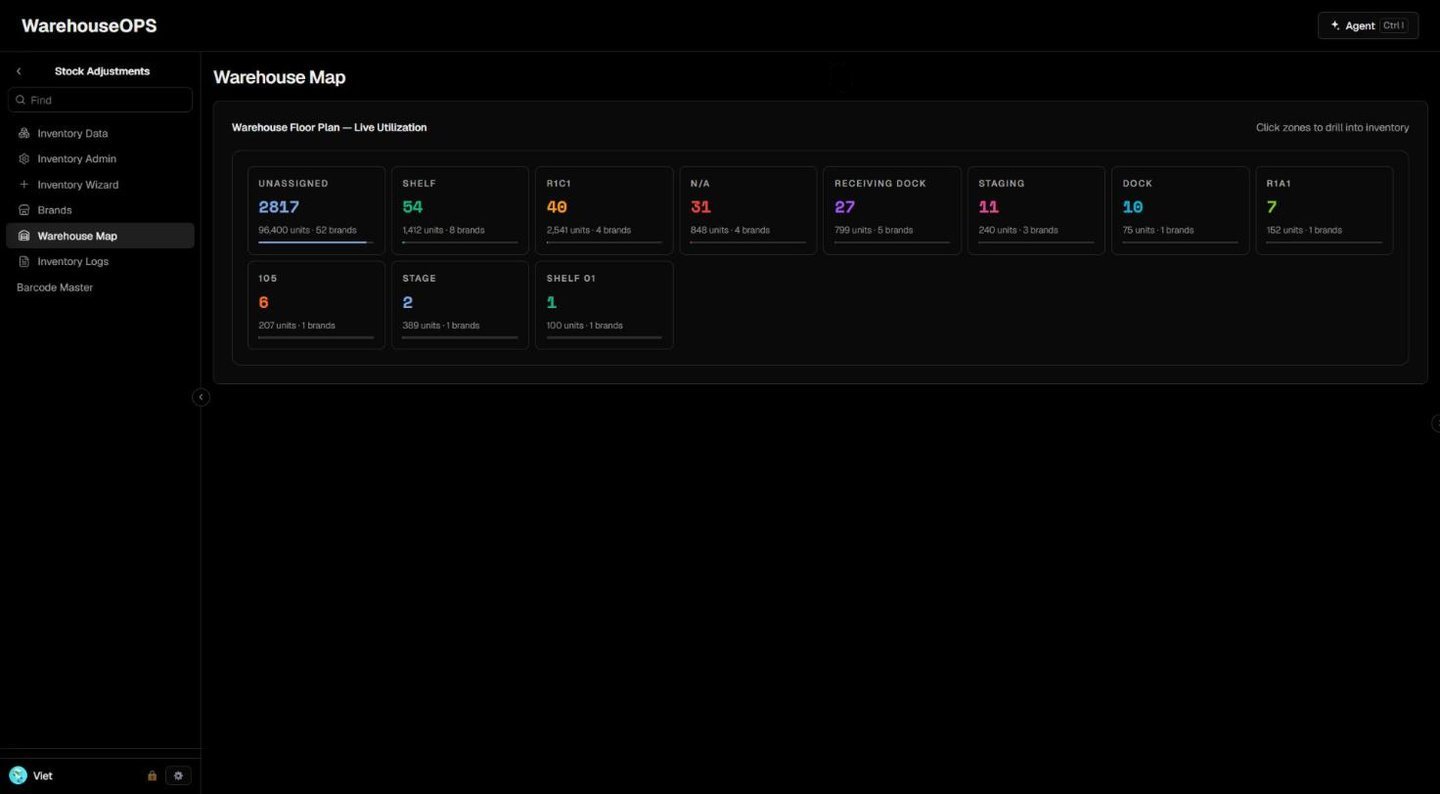Open the SHELF 01 zone card

604,305
